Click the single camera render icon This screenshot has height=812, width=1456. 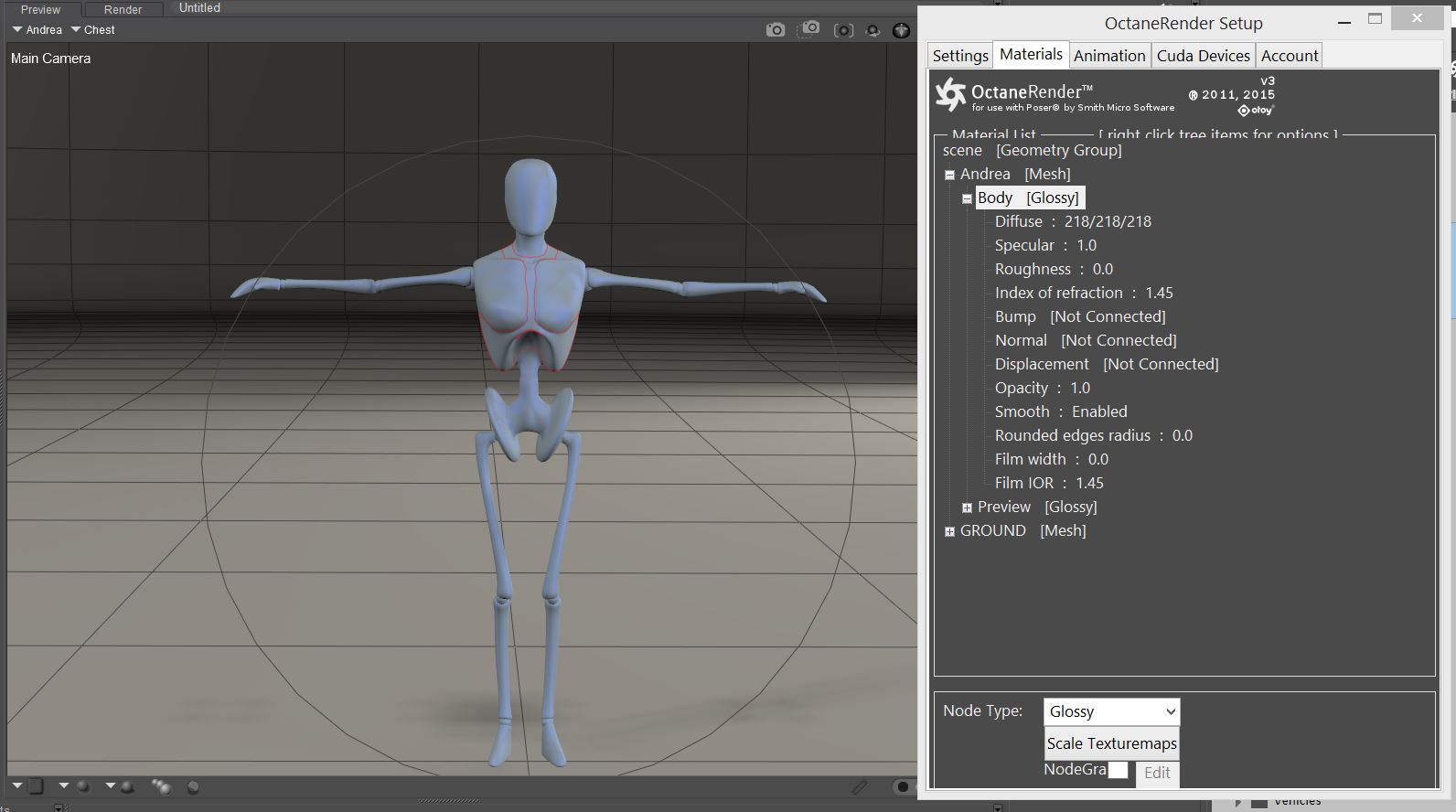(x=776, y=30)
